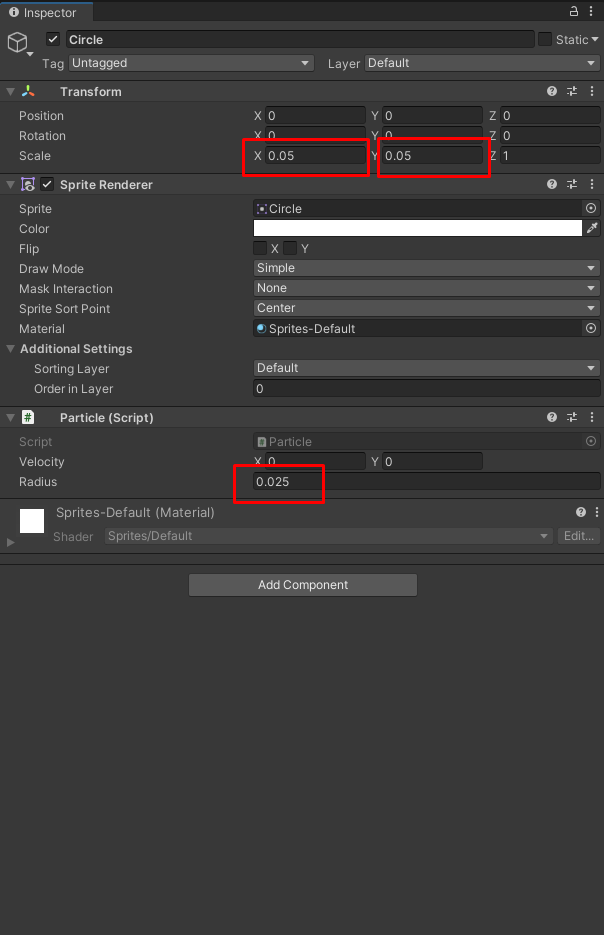Click the Inspector lock icon
604x935 pixels.
pyautogui.click(x=574, y=12)
